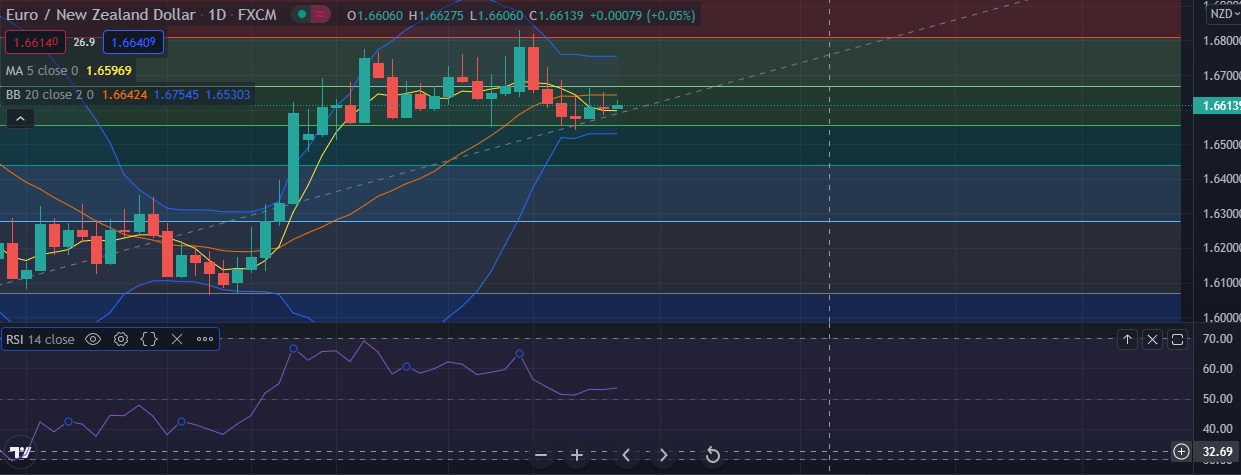Open the NZD currency dropdown
The height and width of the screenshot is (475, 1241).
tap(1223, 13)
